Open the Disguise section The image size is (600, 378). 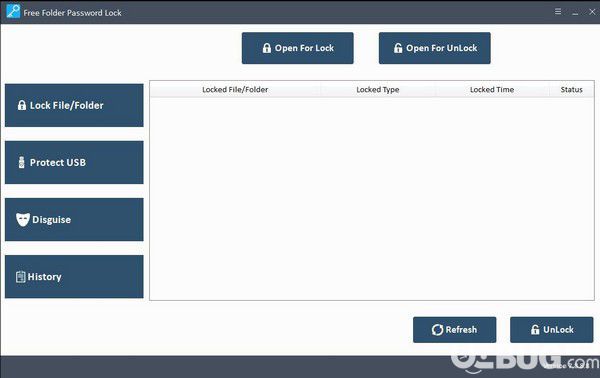click(x=74, y=219)
